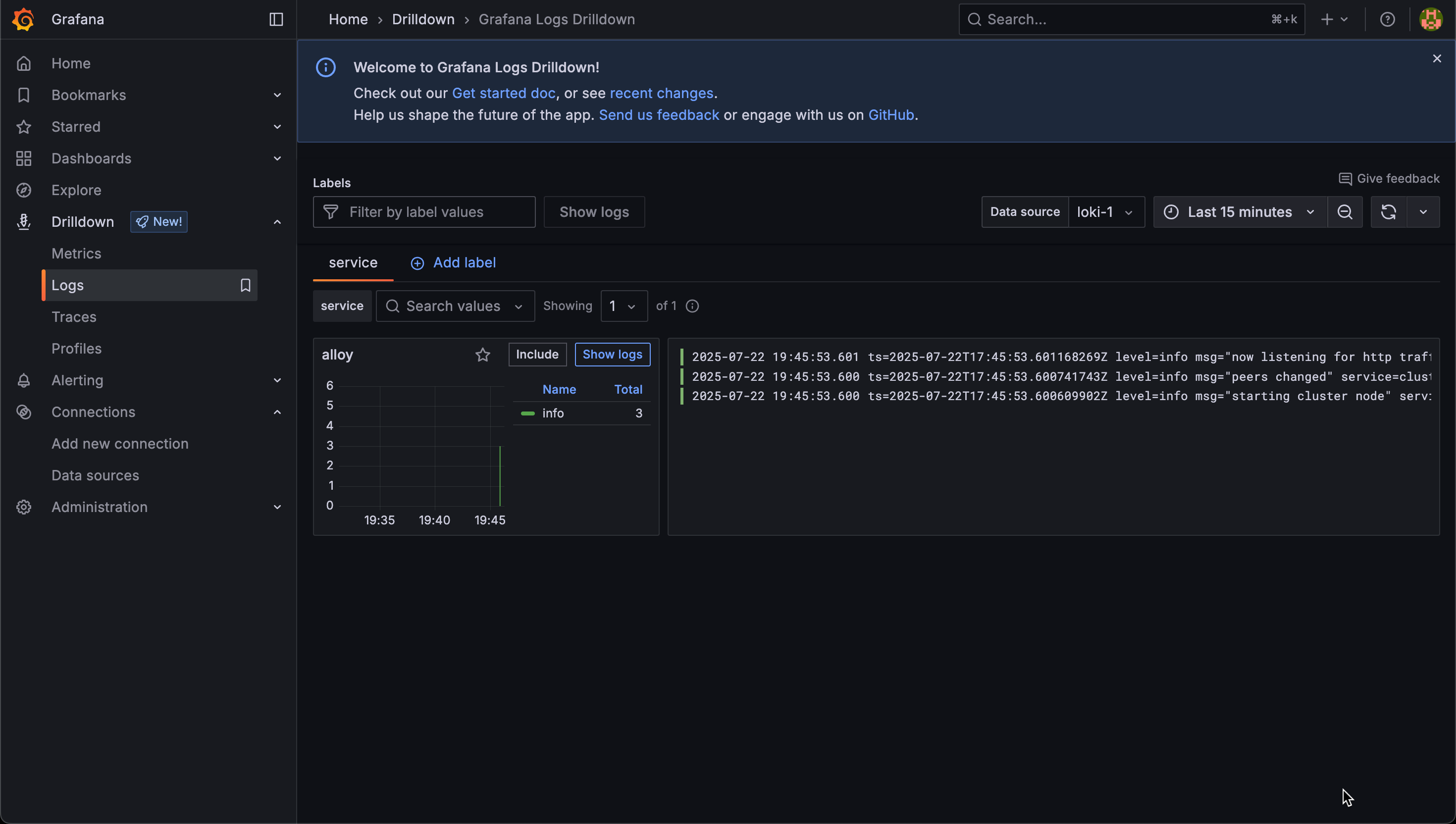
Task: Sort legend by Total column header
Action: (x=628, y=389)
